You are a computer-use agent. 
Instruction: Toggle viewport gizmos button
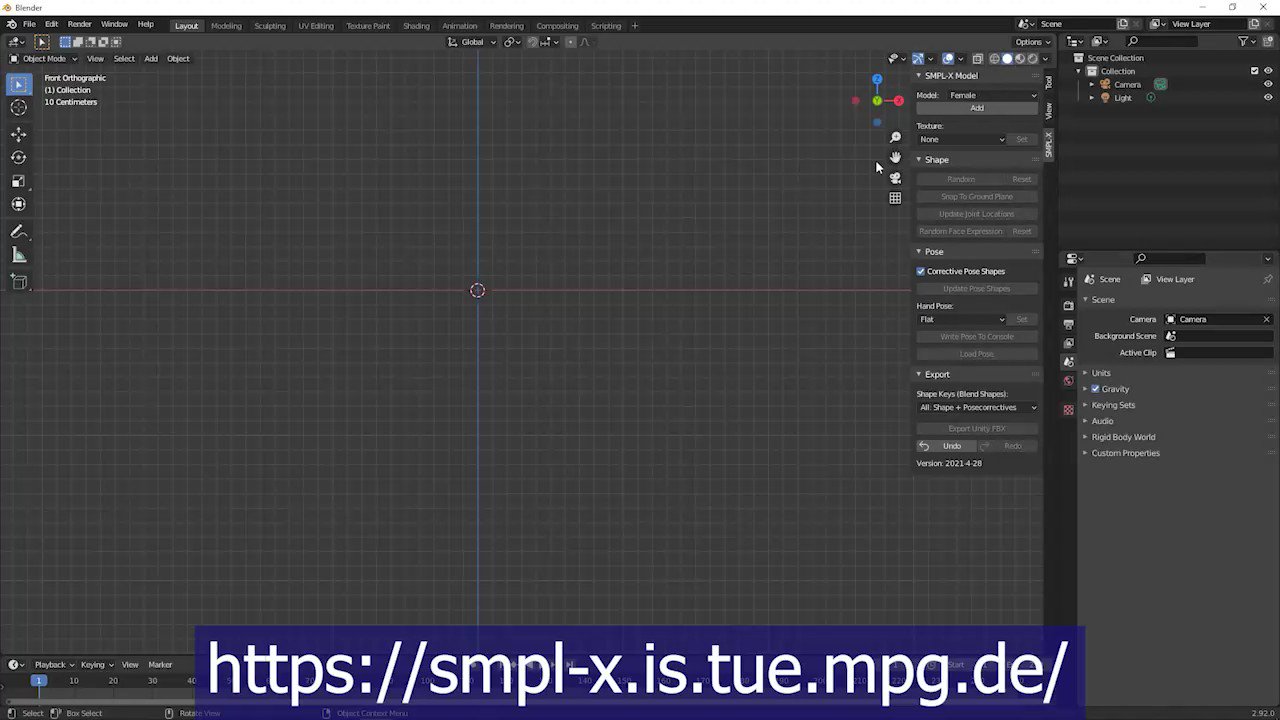tap(918, 58)
